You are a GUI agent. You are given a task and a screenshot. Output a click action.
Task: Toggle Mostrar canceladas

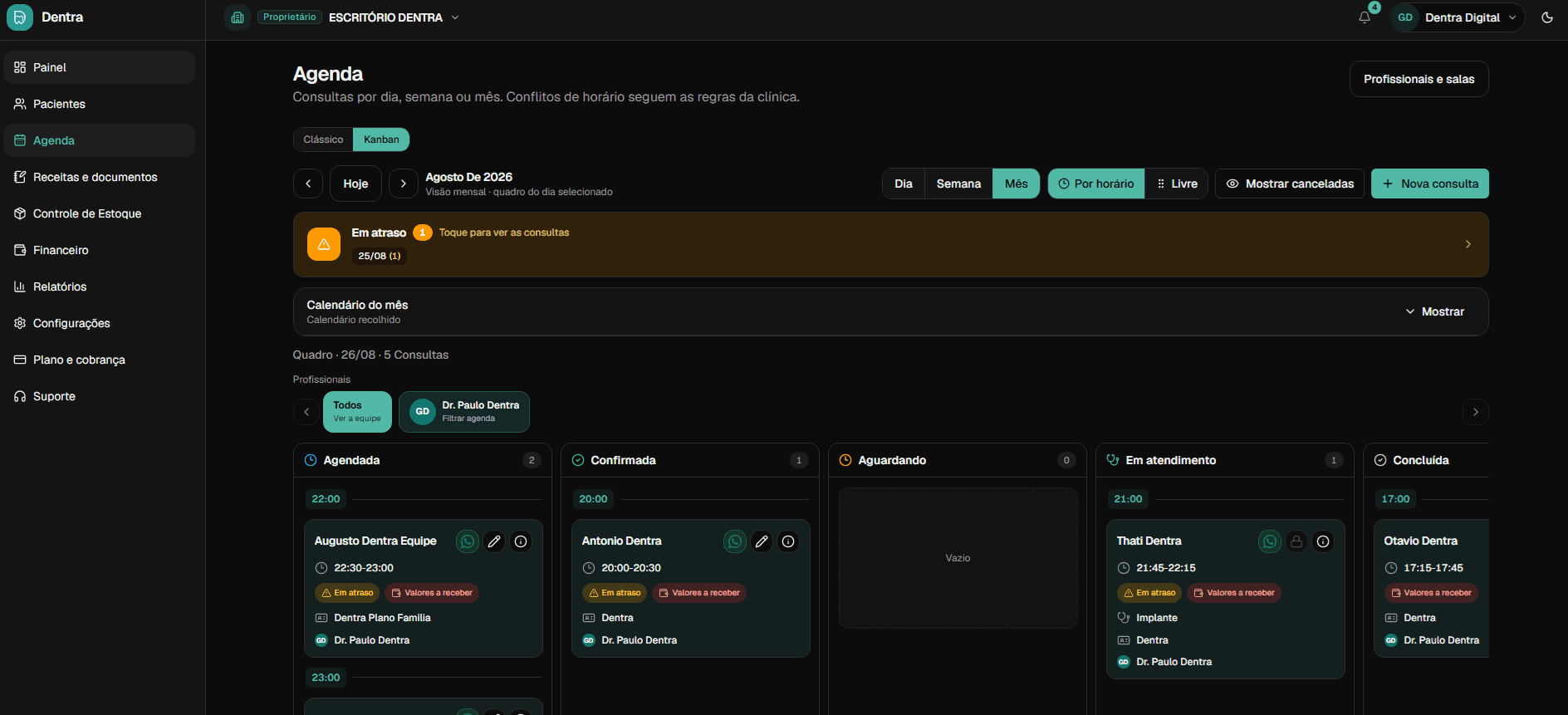tap(1290, 184)
